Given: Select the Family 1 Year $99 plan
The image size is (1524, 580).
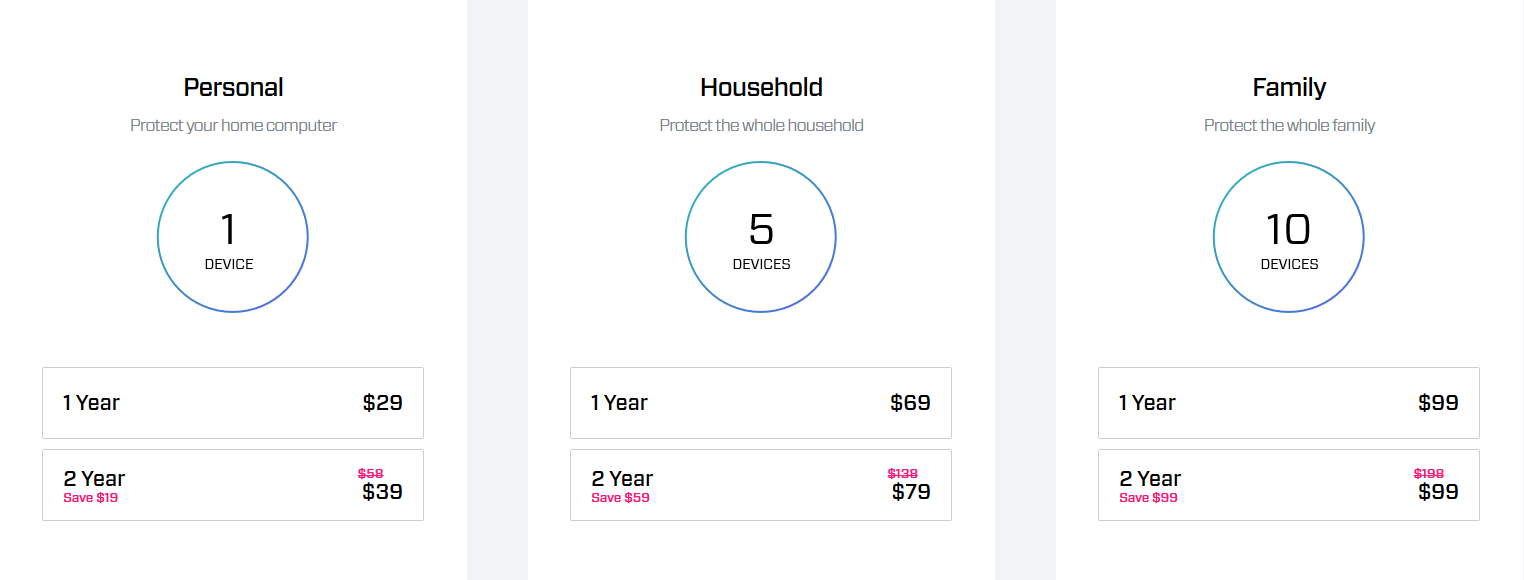Looking at the screenshot, I should click(1289, 403).
